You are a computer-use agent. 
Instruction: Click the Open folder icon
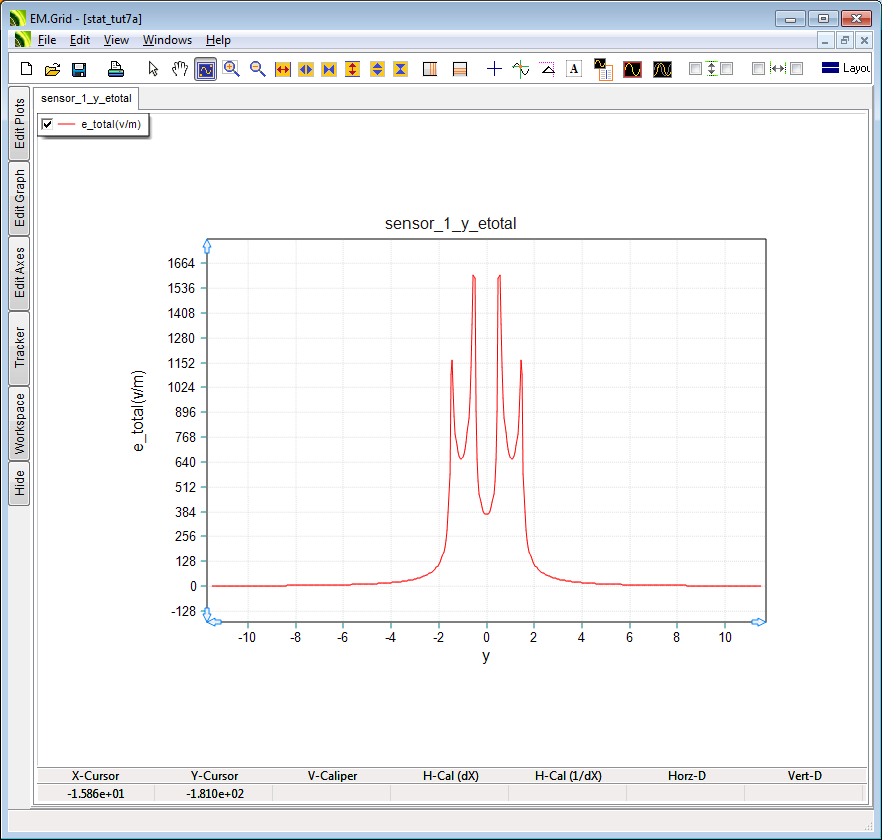(x=53, y=69)
